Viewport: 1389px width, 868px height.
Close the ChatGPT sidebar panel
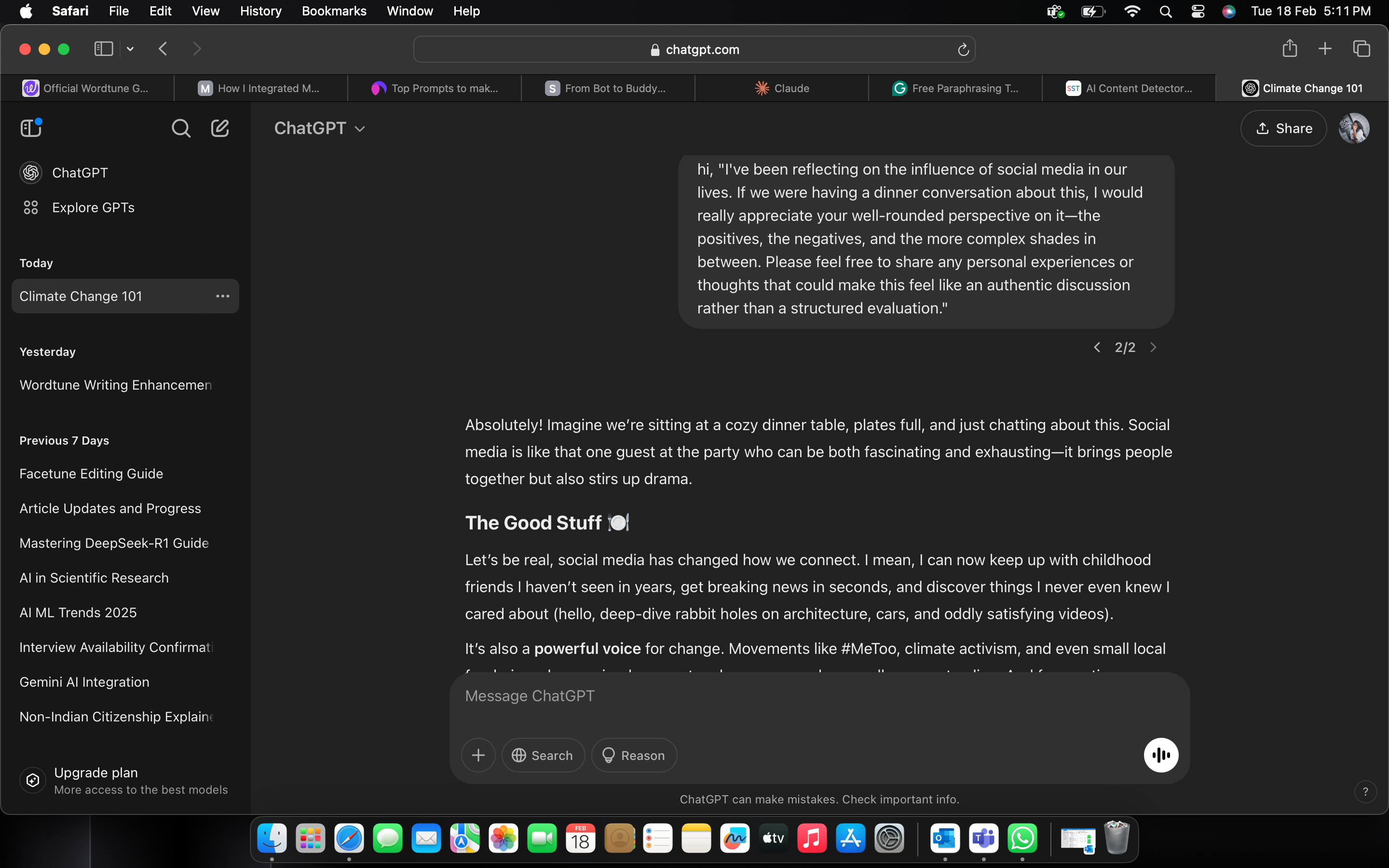click(31, 128)
